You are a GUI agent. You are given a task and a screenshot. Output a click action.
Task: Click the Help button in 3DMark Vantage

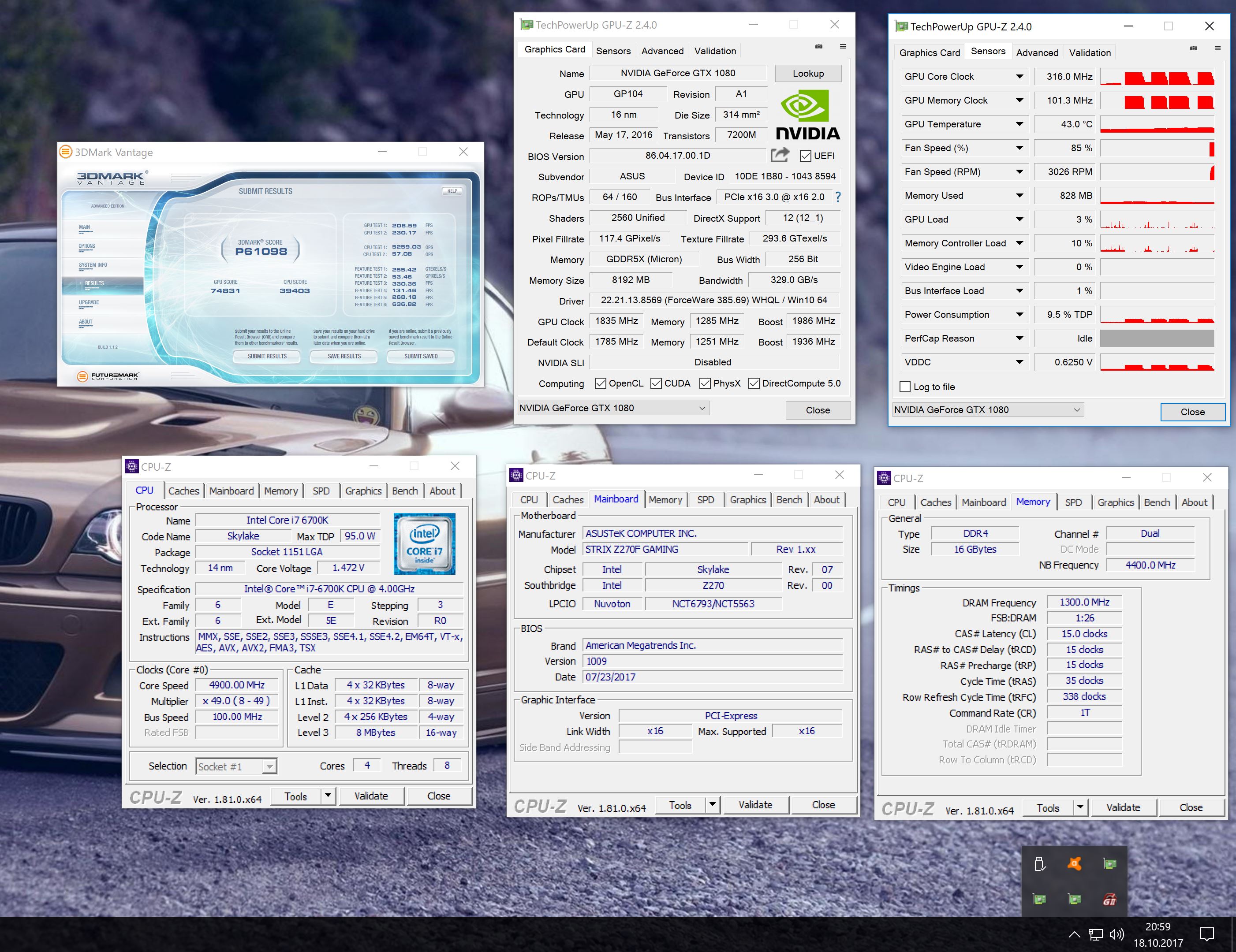click(x=452, y=191)
